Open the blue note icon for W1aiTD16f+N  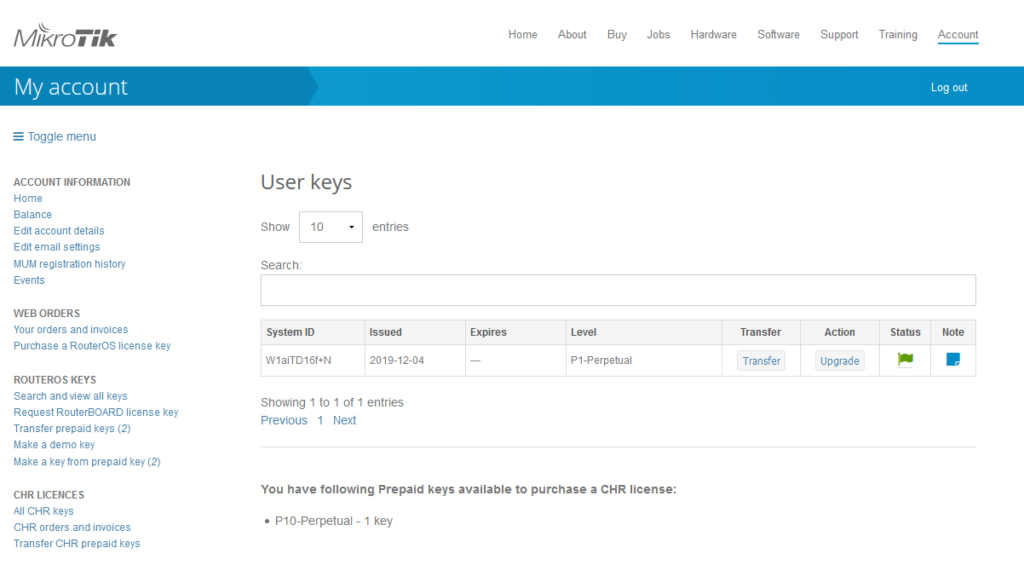click(x=953, y=359)
